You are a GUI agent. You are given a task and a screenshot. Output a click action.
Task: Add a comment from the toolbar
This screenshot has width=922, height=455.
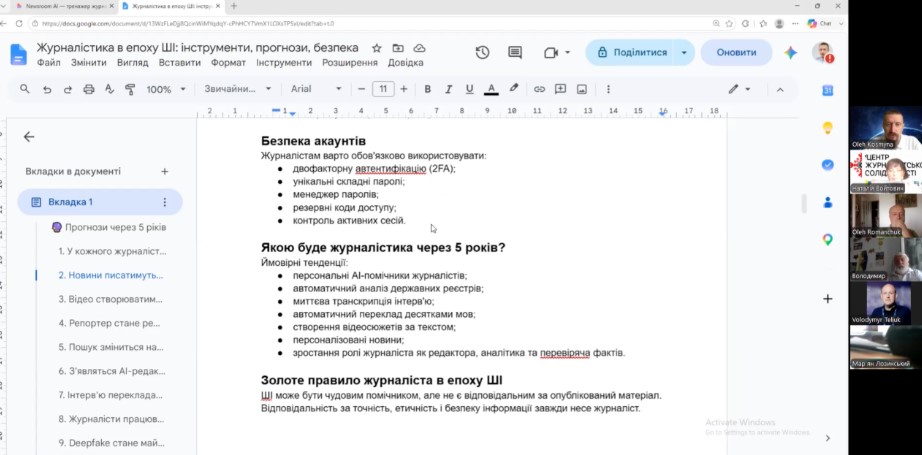[x=560, y=89]
